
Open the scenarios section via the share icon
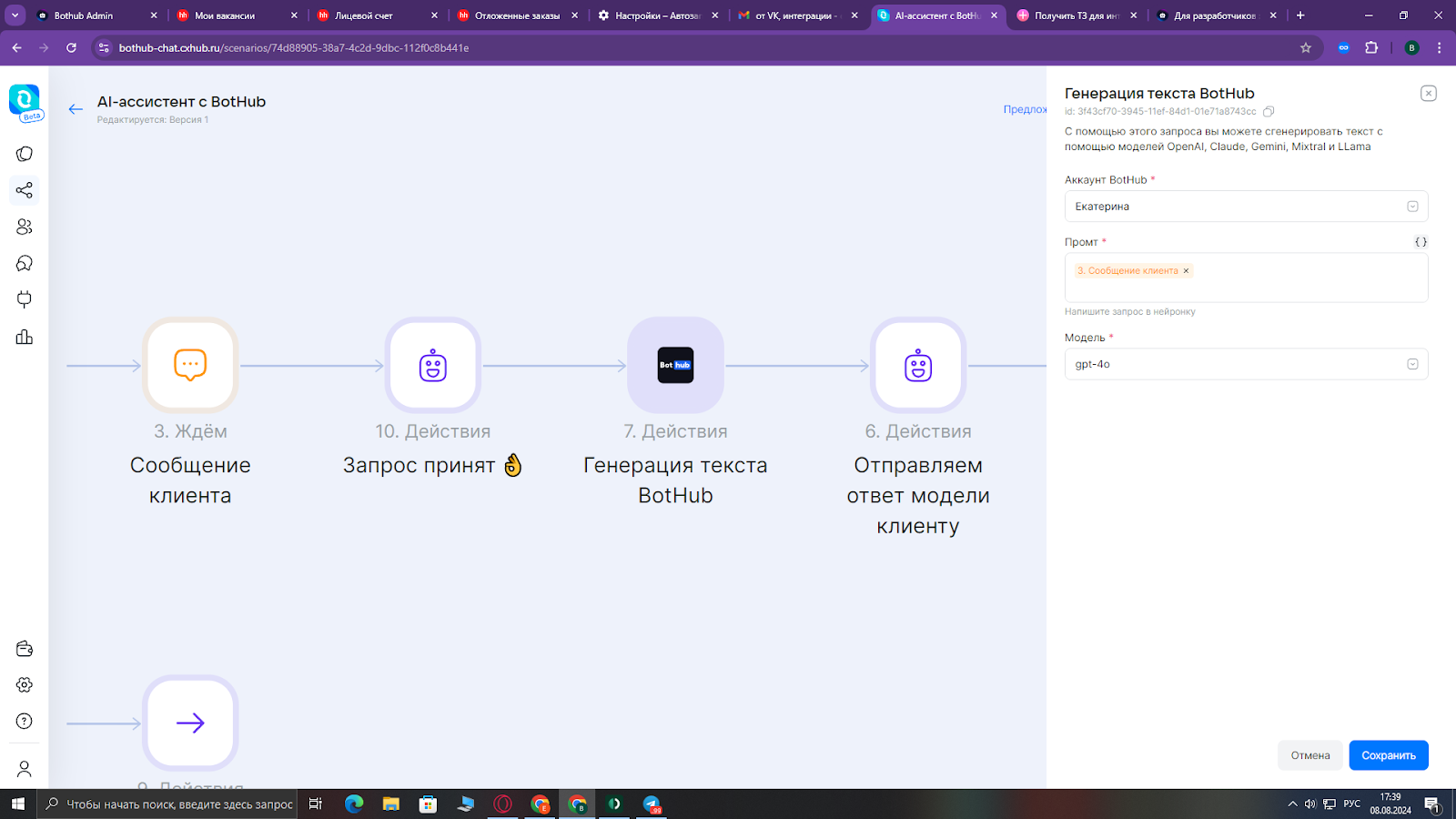(24, 190)
